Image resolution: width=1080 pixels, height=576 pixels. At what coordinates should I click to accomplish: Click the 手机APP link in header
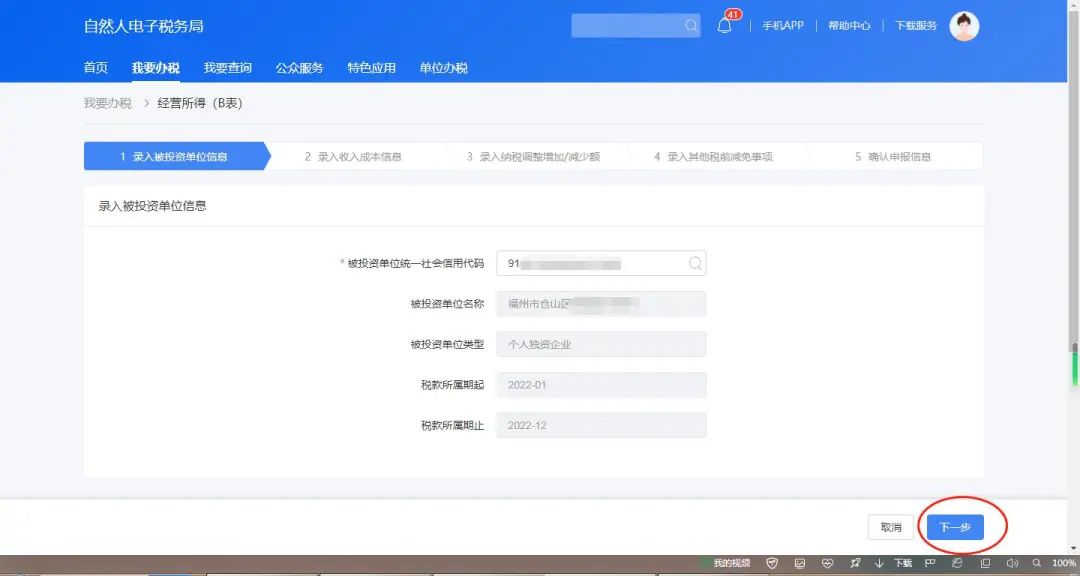pos(782,26)
